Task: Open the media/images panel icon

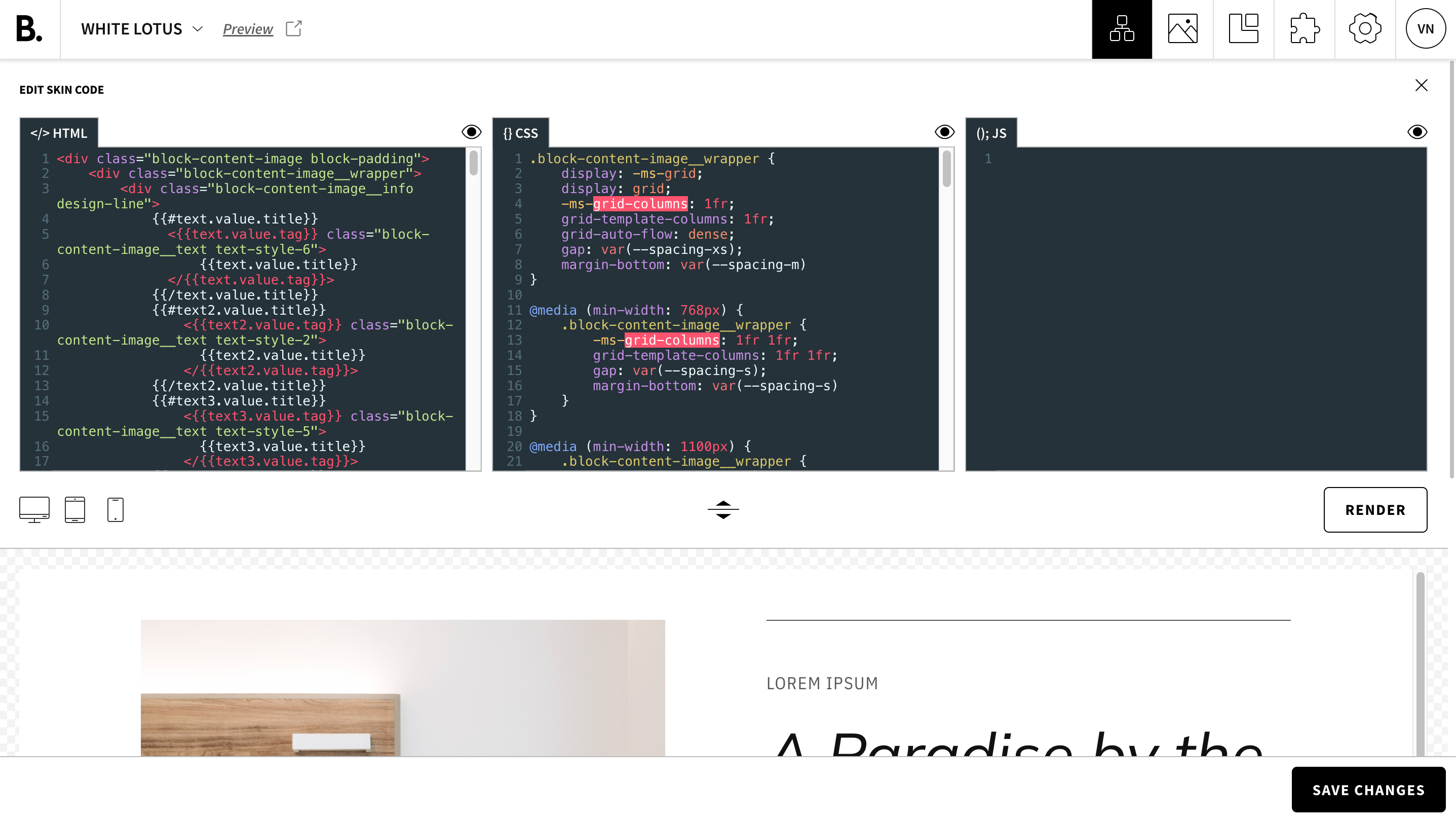Action: 1183,29
